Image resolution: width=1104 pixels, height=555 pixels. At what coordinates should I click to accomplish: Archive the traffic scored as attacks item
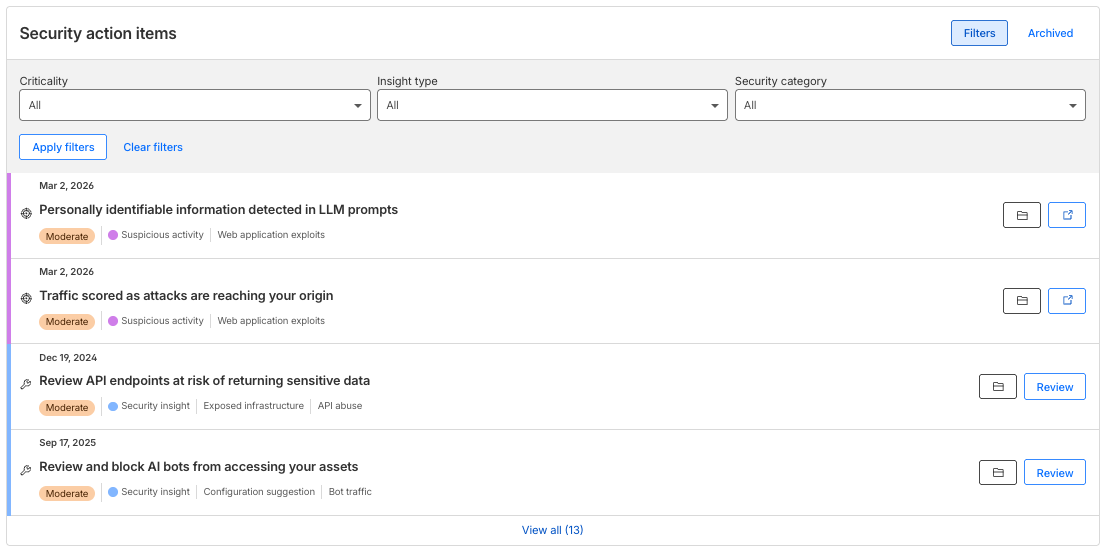(1021, 301)
